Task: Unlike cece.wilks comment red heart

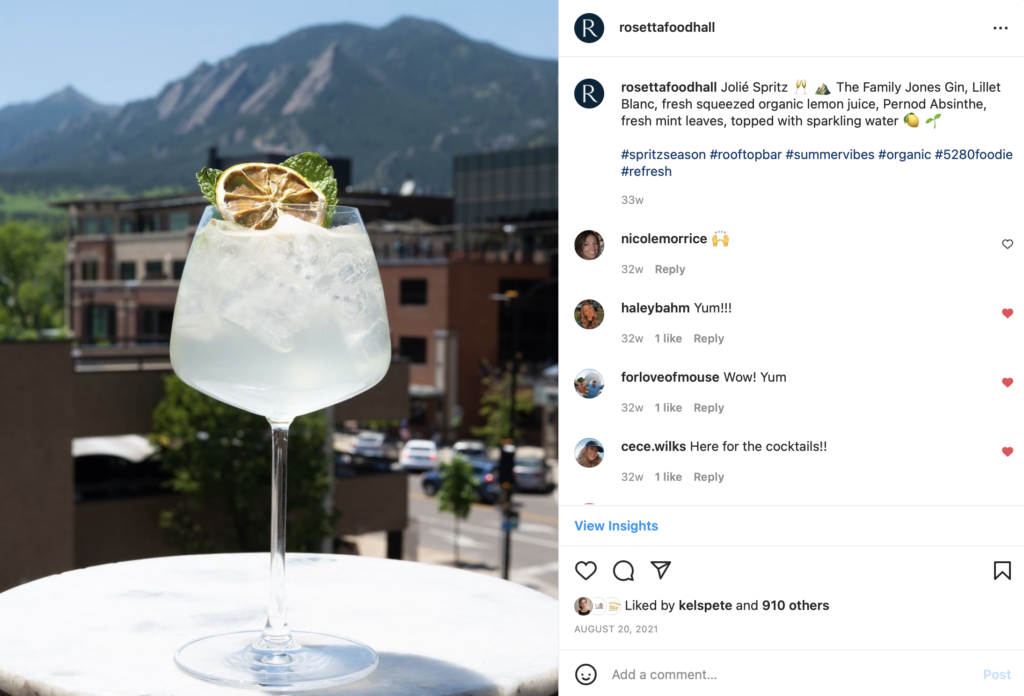Action: point(1008,452)
